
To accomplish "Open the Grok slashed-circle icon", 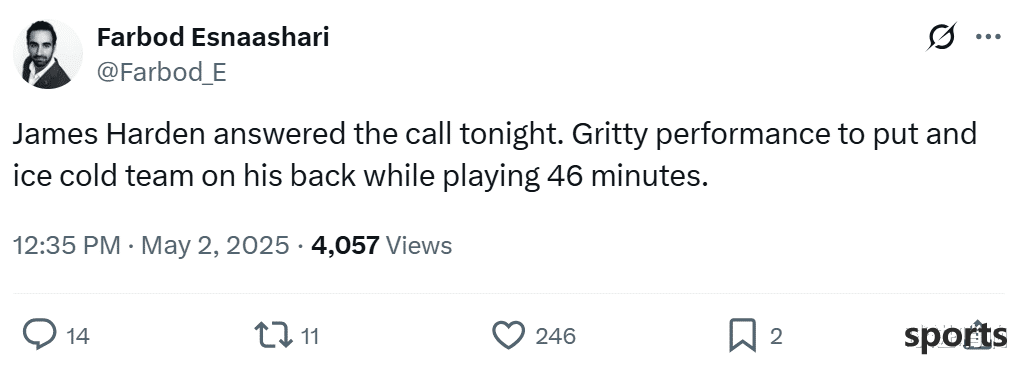I will point(942,37).
